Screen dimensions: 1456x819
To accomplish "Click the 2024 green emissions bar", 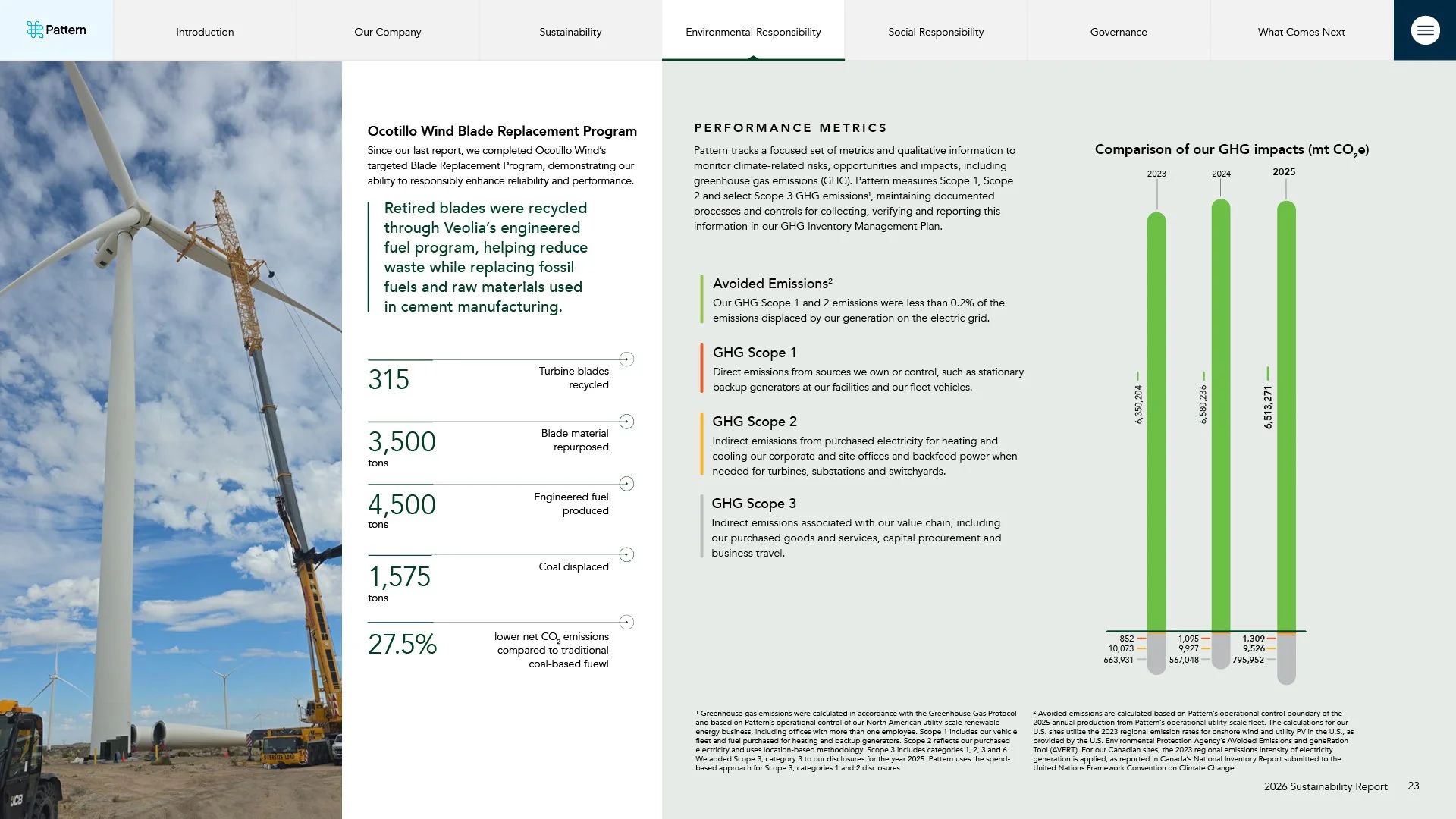I will (x=1221, y=415).
